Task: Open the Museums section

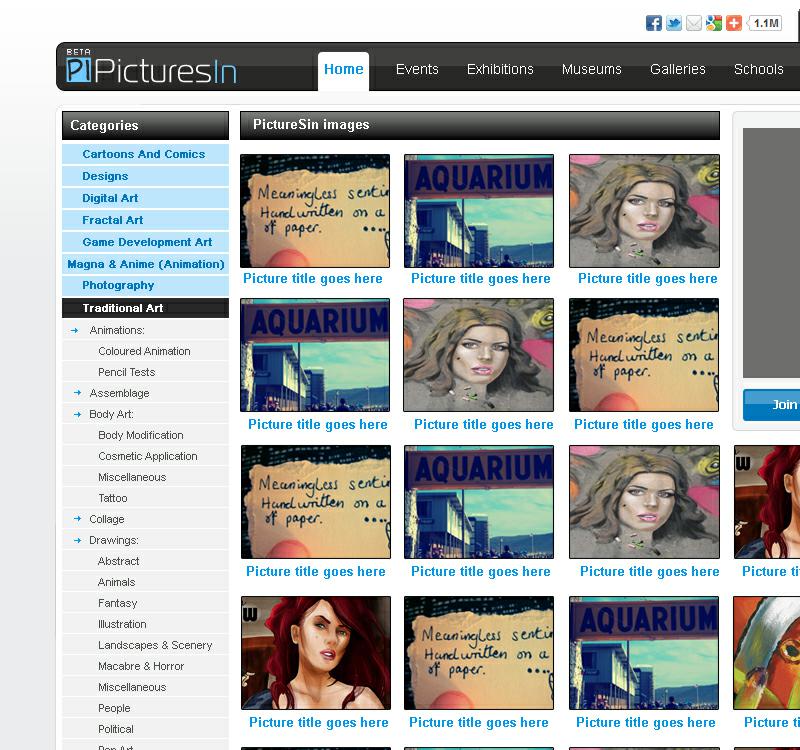Action: pos(591,69)
